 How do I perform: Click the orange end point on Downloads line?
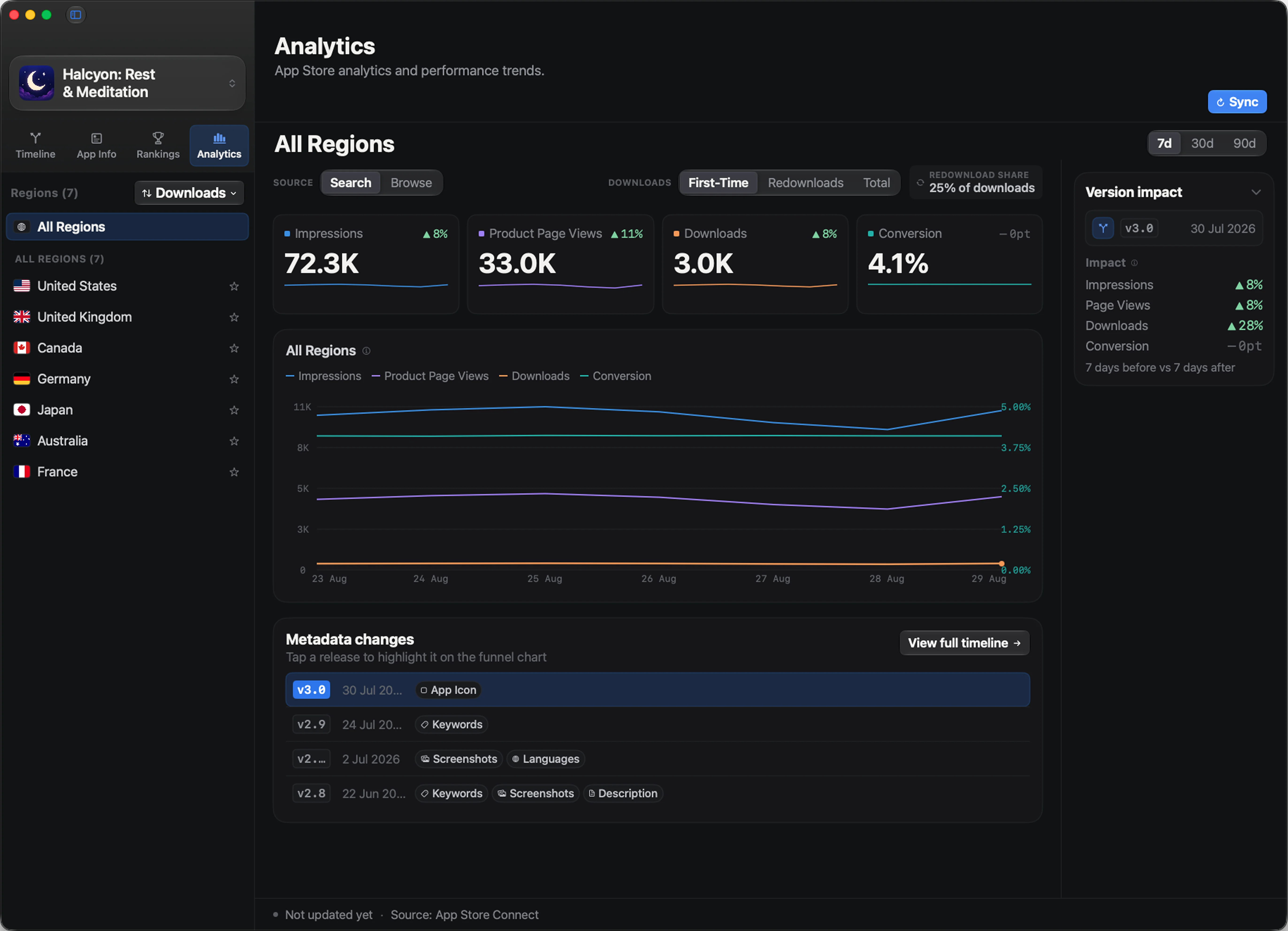(1002, 564)
